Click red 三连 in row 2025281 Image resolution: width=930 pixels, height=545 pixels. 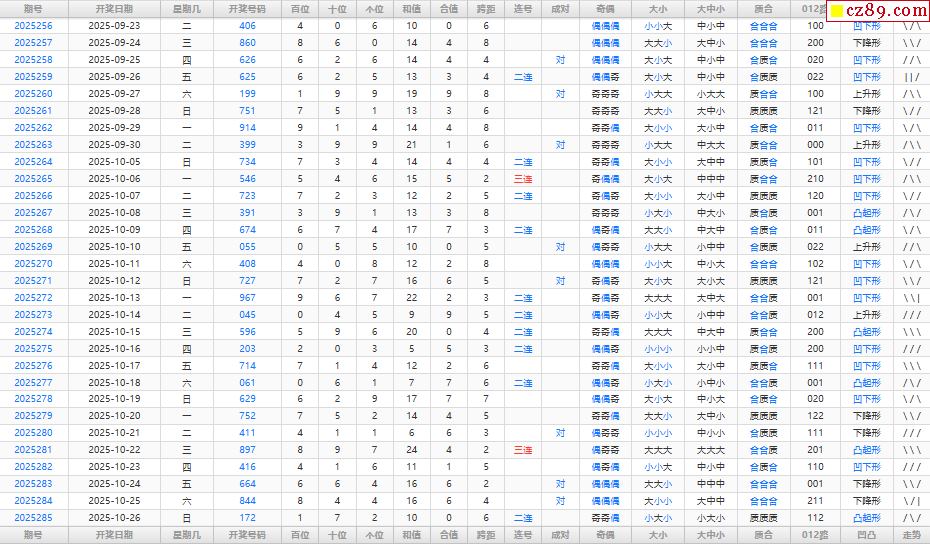click(523, 450)
